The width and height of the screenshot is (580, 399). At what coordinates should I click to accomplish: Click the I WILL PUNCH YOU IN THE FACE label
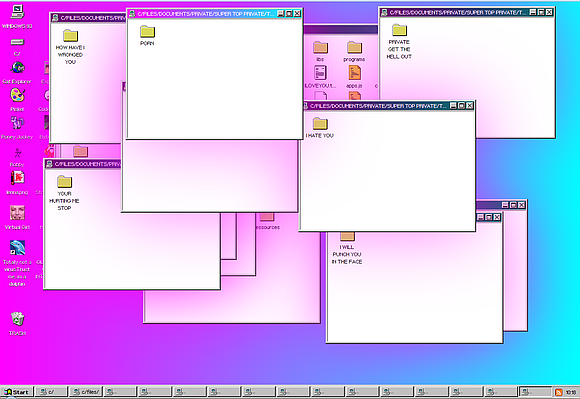pos(347,254)
